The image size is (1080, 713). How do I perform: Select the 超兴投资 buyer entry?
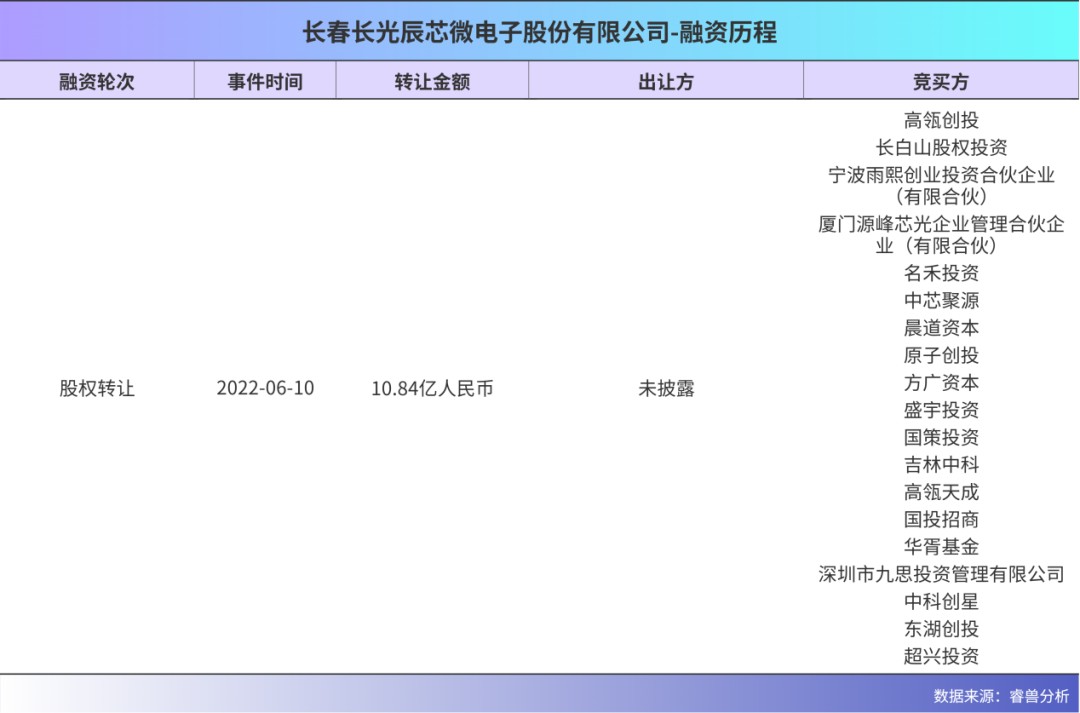click(941, 656)
